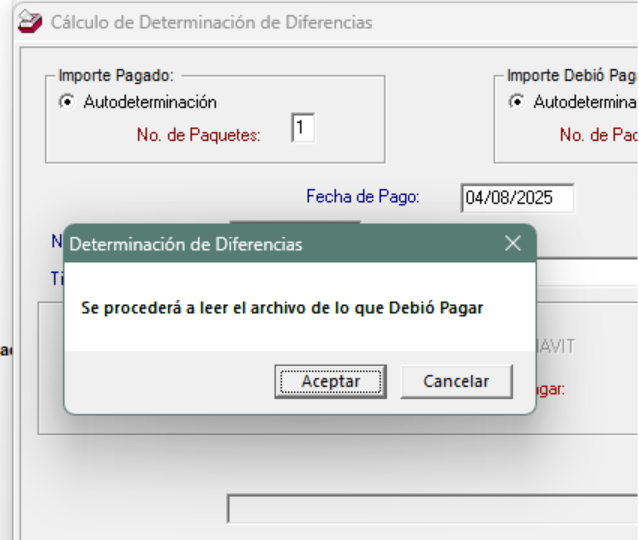Click the Cálculo de Determinación de Diferencias title
This screenshot has height=540, width=639.
(211, 22)
